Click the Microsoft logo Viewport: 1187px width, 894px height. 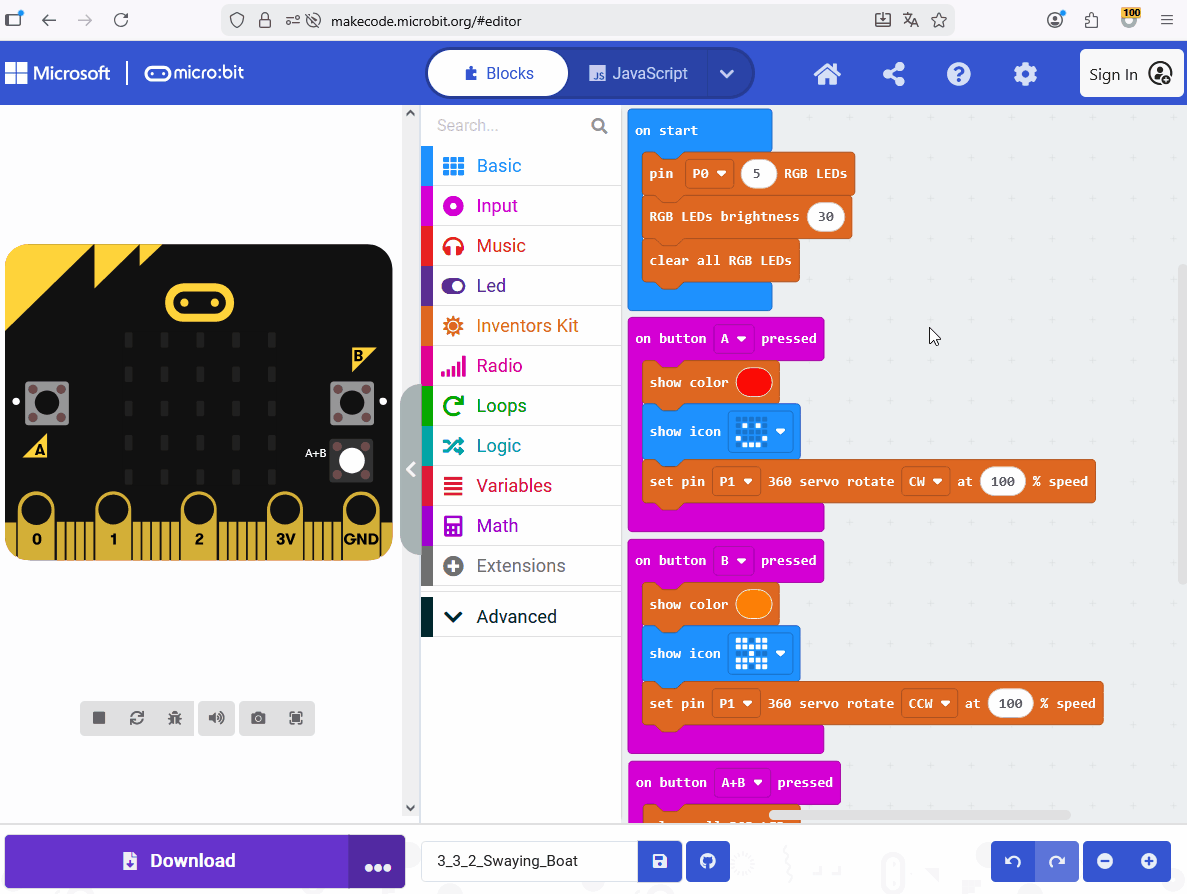(x=58, y=73)
